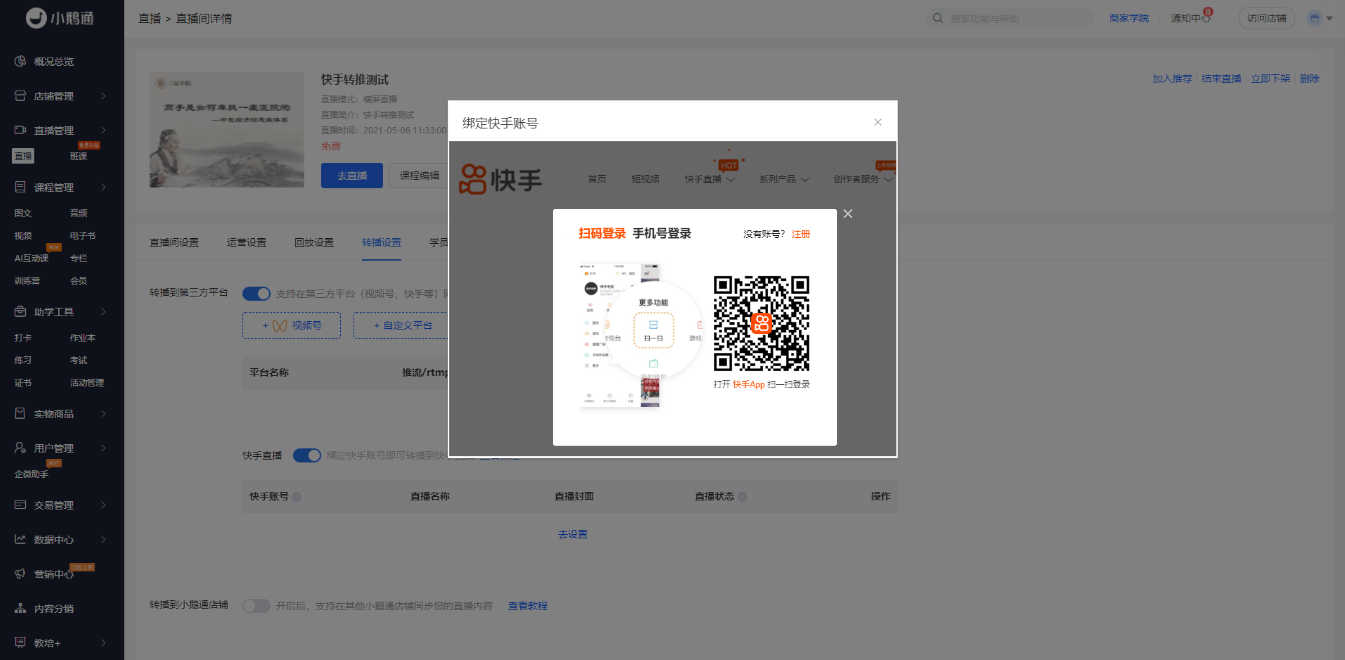Screen dimensions: 1345x660
Task: Focus the top search input field
Action: pos(1008,18)
